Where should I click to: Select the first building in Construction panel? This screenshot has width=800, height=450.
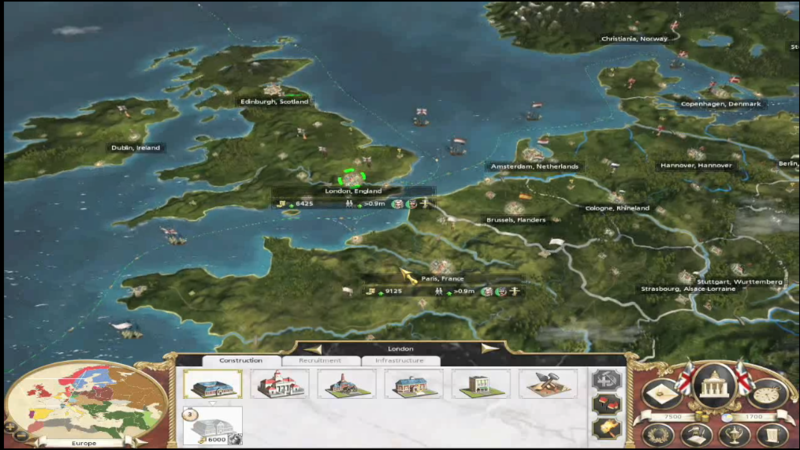[212, 384]
